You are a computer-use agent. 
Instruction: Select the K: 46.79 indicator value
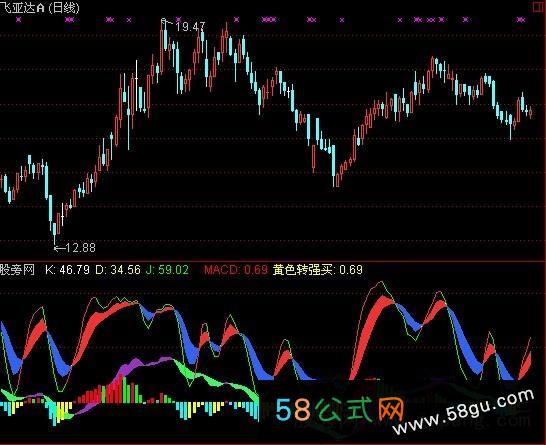point(67,270)
